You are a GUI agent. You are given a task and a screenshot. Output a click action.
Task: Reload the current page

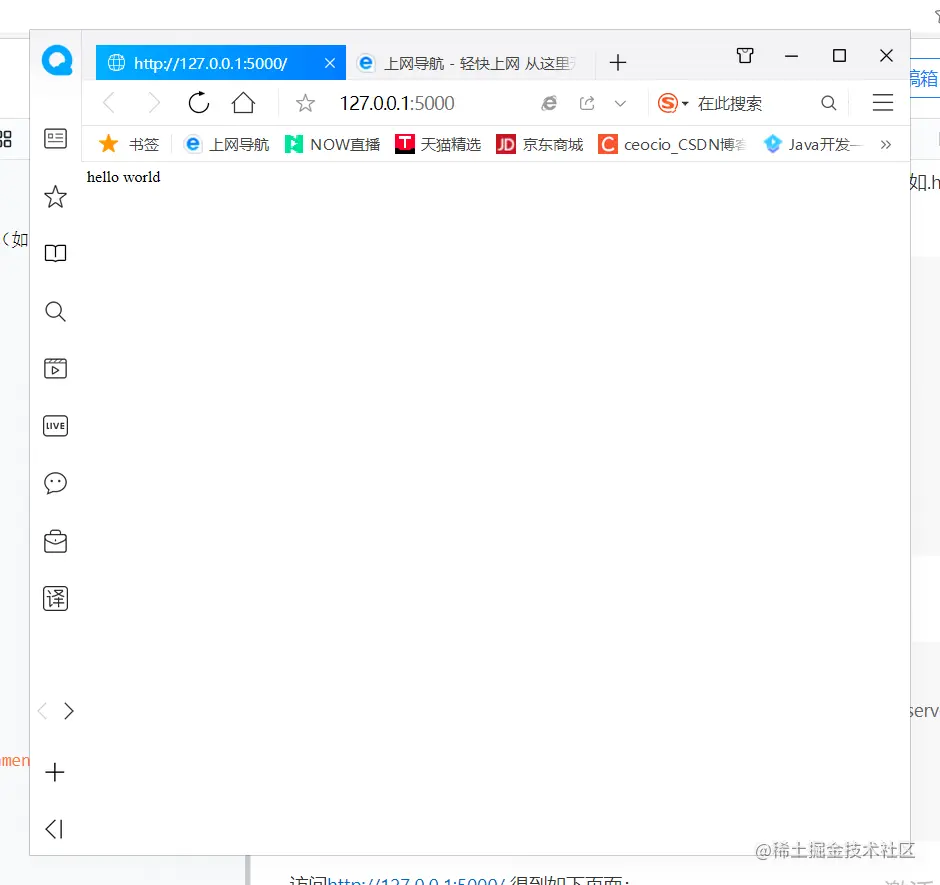199,103
